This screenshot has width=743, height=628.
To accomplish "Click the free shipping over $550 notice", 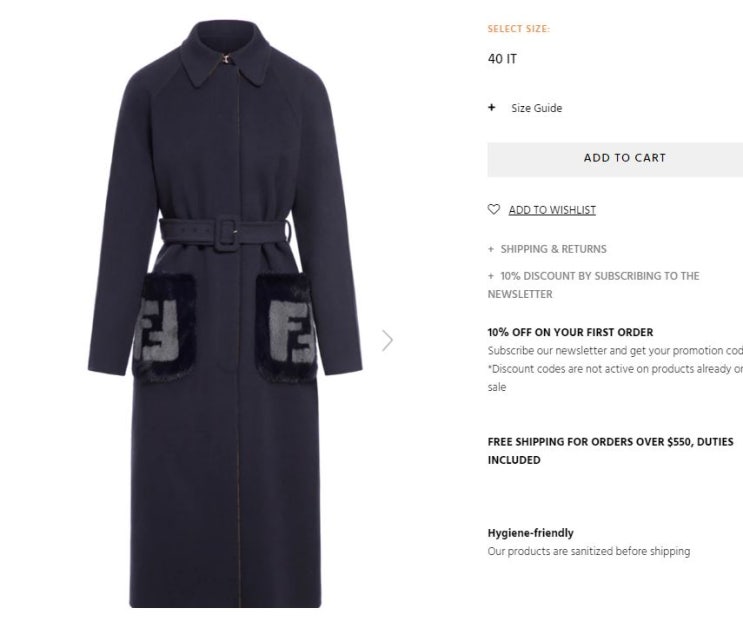I will (x=610, y=451).
